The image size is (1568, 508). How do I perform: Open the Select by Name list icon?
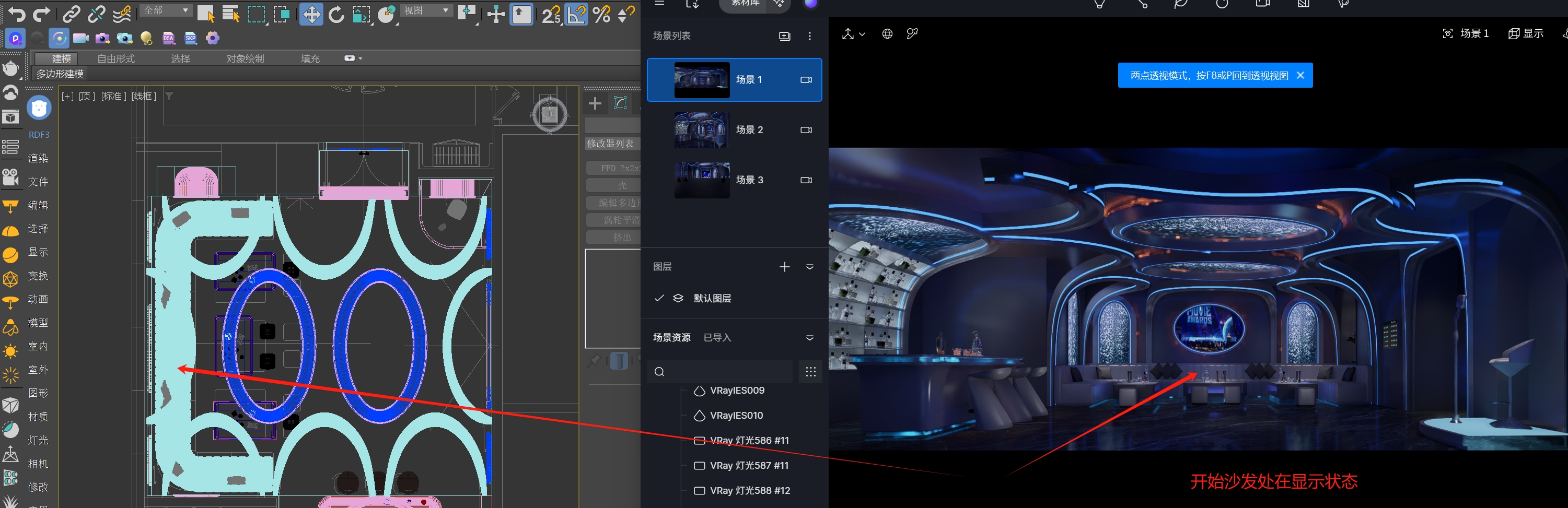[231, 14]
